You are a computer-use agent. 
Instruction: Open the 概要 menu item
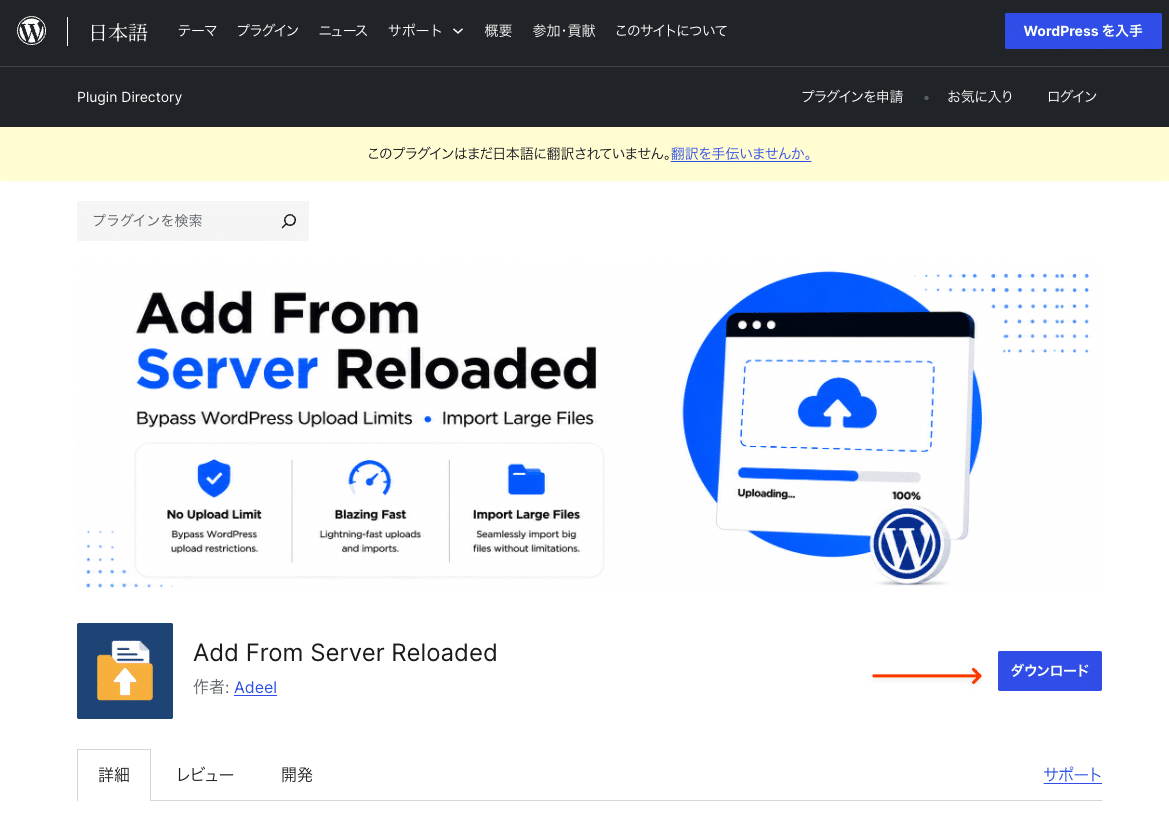[498, 31]
